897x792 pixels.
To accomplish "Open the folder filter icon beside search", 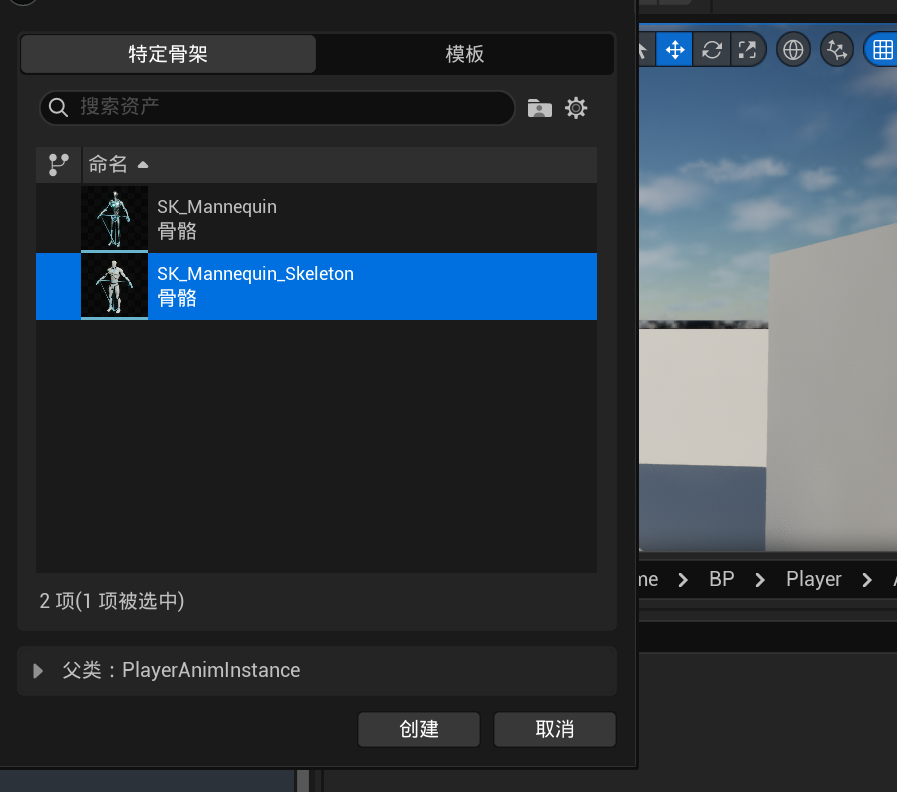I will [x=539, y=108].
